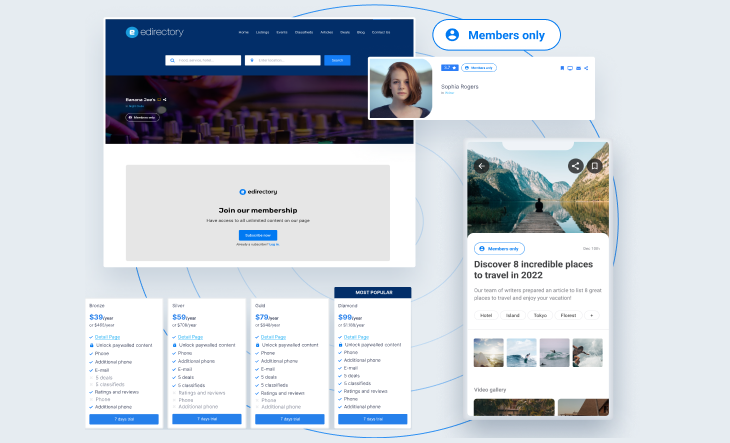Click the $99/year Diamond price
Screen dimensions: 730x443
350,317
